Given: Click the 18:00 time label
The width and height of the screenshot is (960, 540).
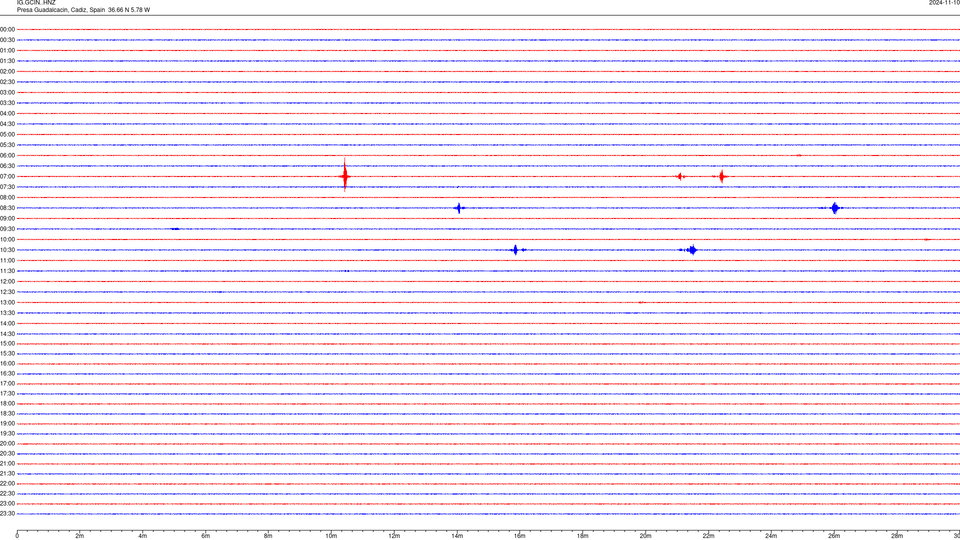Looking at the screenshot, I should pos(7,404).
